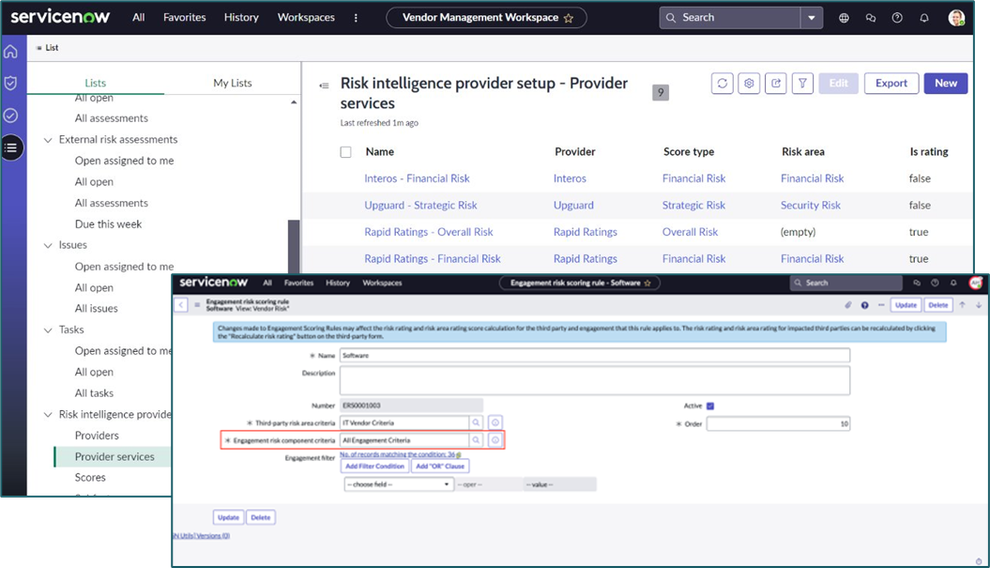This screenshot has width=990, height=568.
Task: Collapse the list pane icon beside the title
Action: pyautogui.click(x=324, y=85)
